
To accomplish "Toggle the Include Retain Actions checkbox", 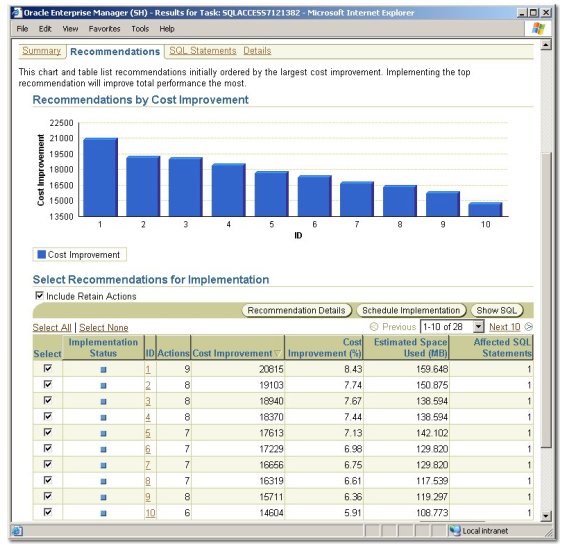I will (39, 296).
